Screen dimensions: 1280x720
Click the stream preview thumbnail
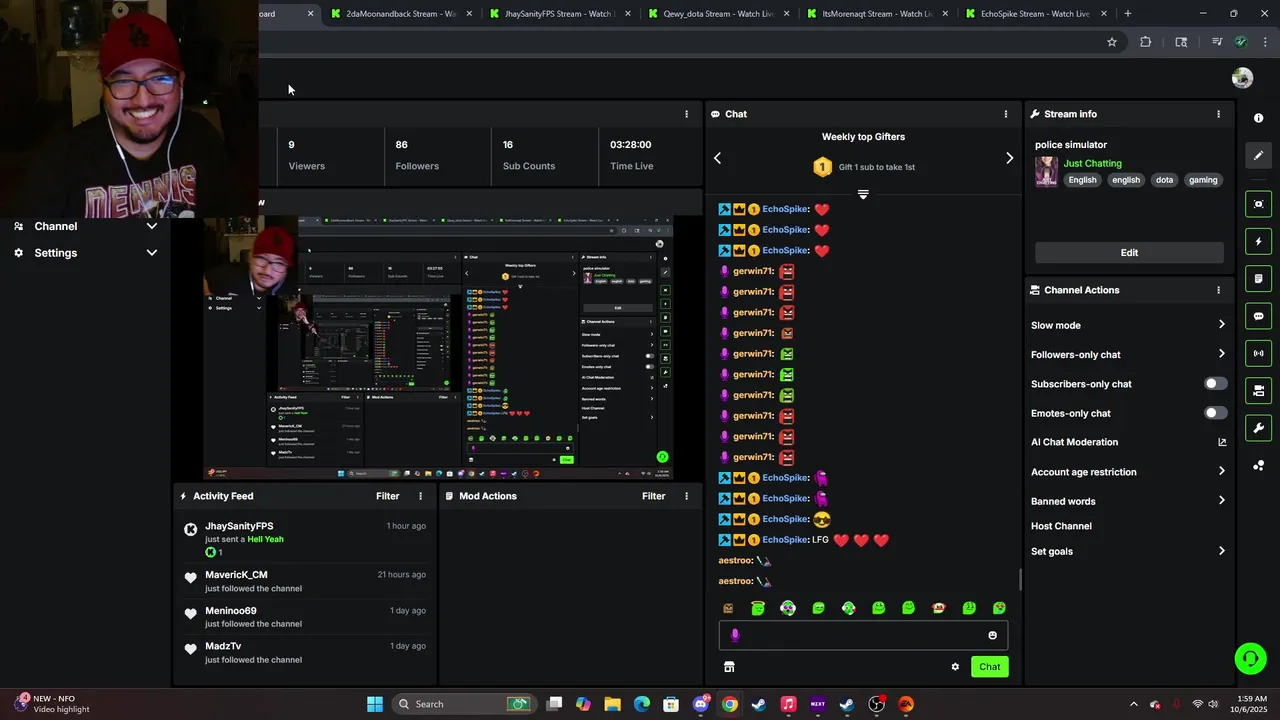438,347
